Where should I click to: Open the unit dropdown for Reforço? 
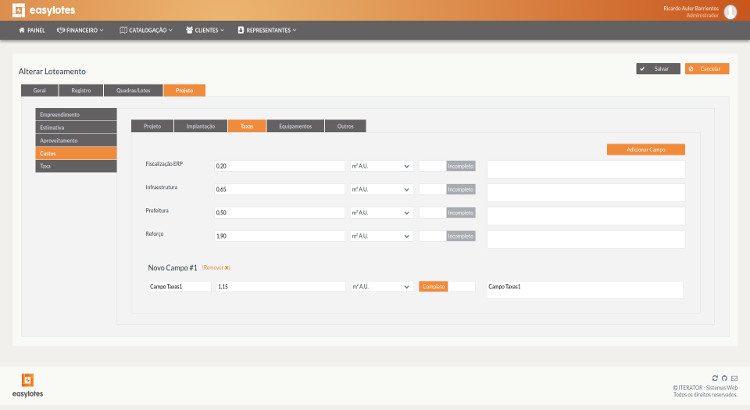pyautogui.click(x=381, y=236)
